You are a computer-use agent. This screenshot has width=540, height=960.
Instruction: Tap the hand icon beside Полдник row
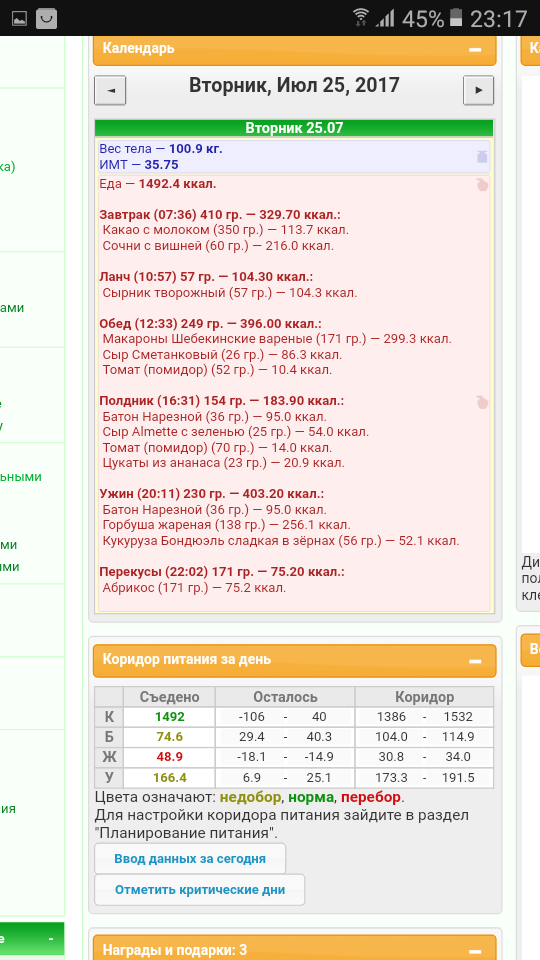(482, 402)
